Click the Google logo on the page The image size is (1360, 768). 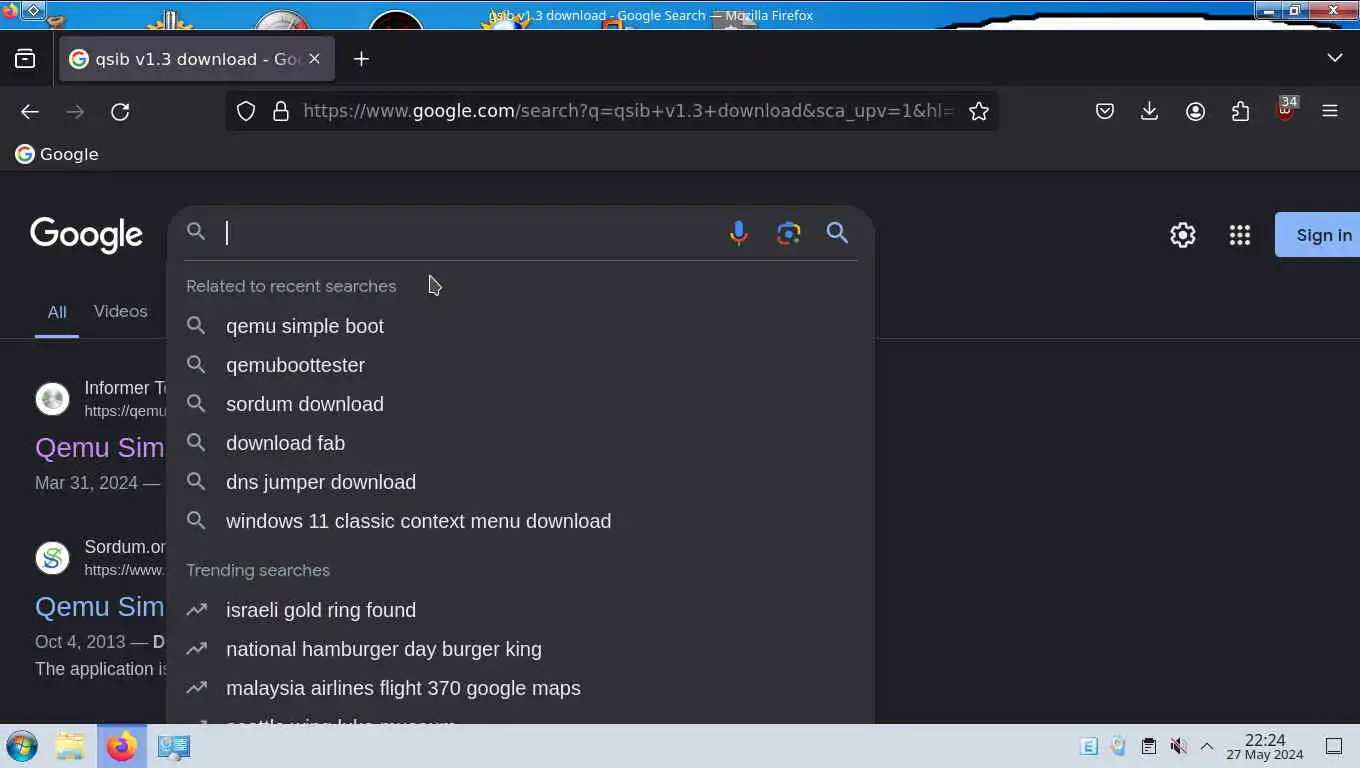pyautogui.click(x=86, y=235)
